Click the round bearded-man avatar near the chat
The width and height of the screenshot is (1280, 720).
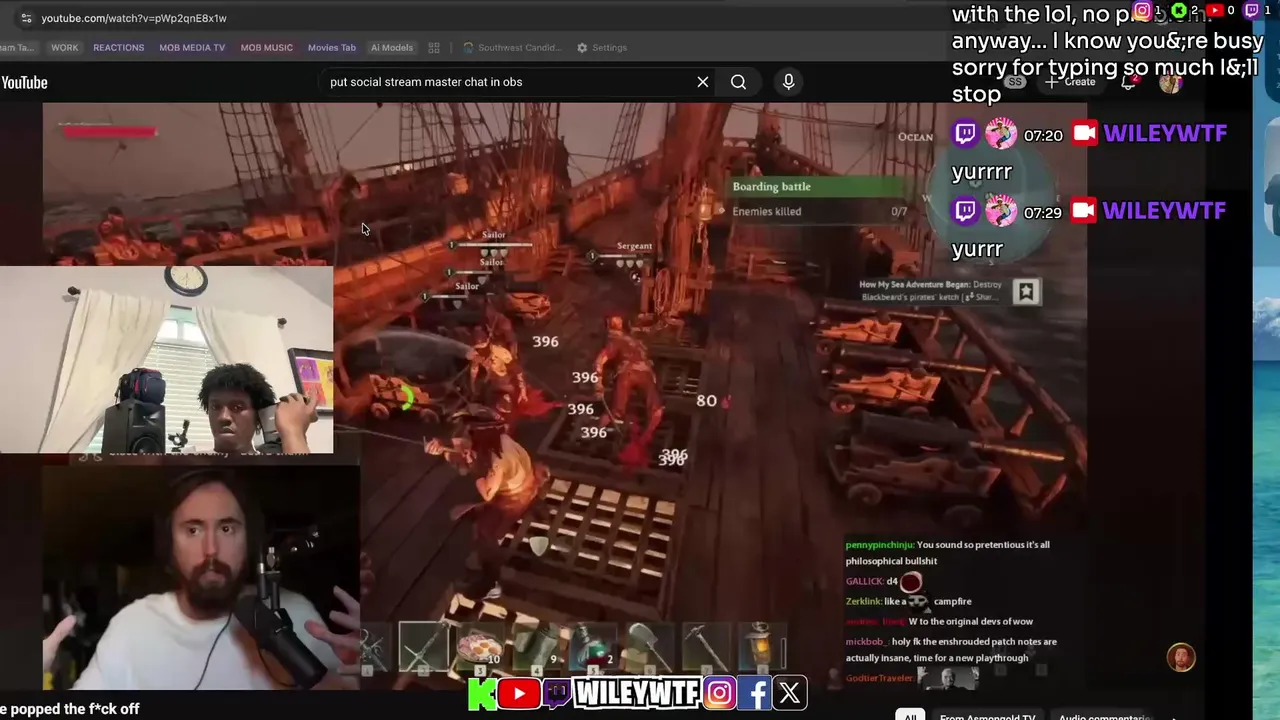tap(1181, 658)
